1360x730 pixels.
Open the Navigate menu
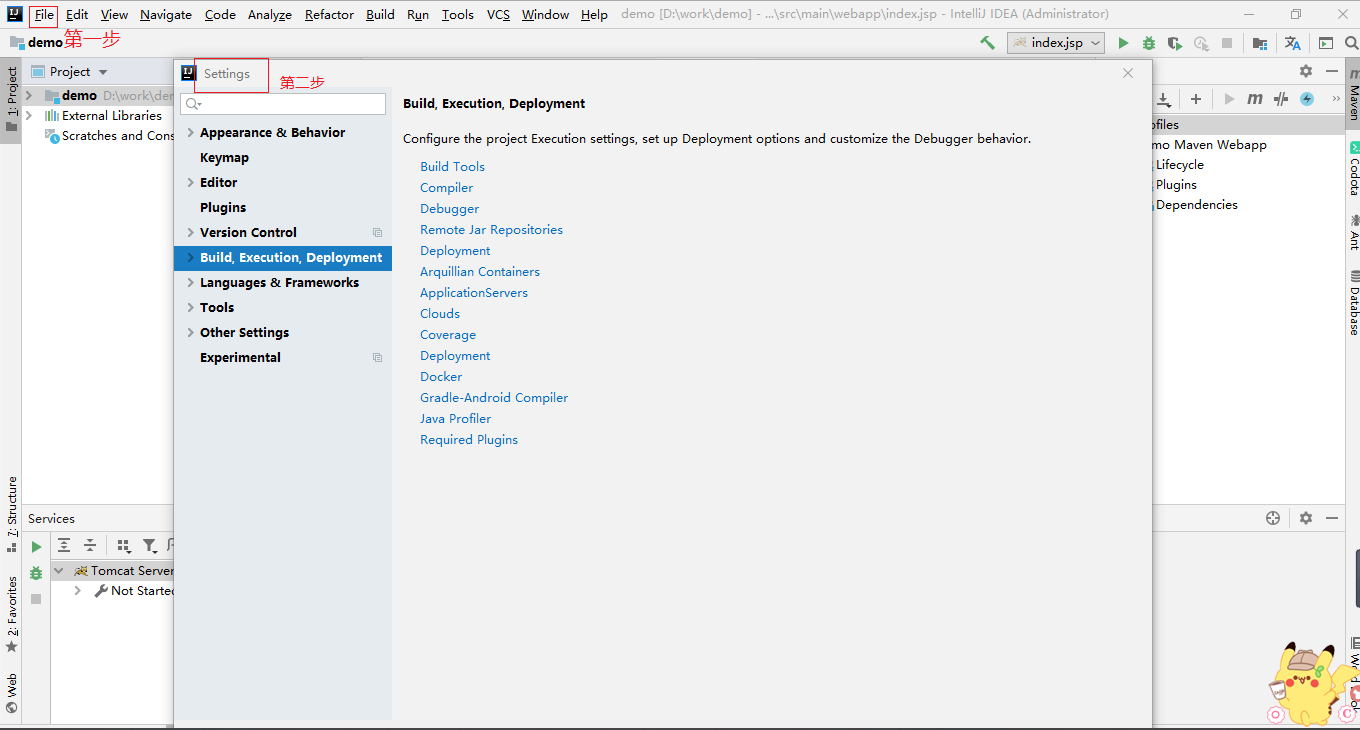click(x=166, y=14)
